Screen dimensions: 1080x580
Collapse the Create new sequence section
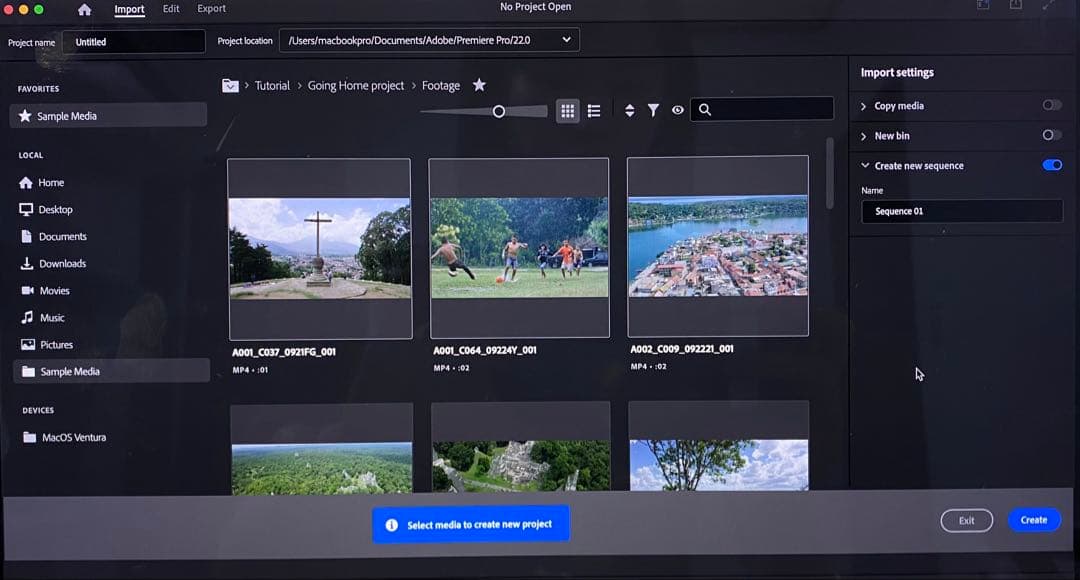[864, 166]
